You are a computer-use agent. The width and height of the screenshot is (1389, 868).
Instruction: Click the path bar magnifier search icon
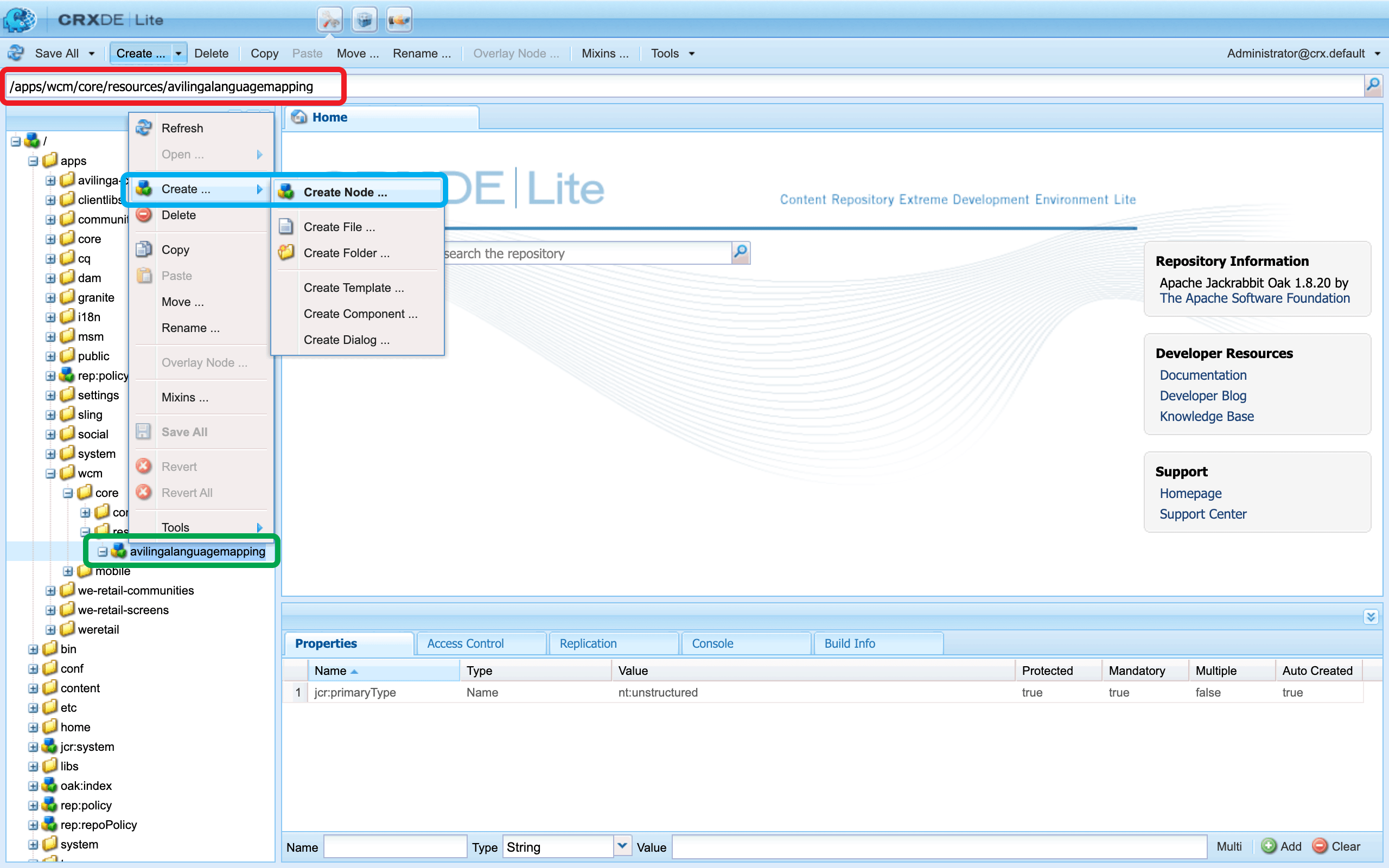[1372, 86]
